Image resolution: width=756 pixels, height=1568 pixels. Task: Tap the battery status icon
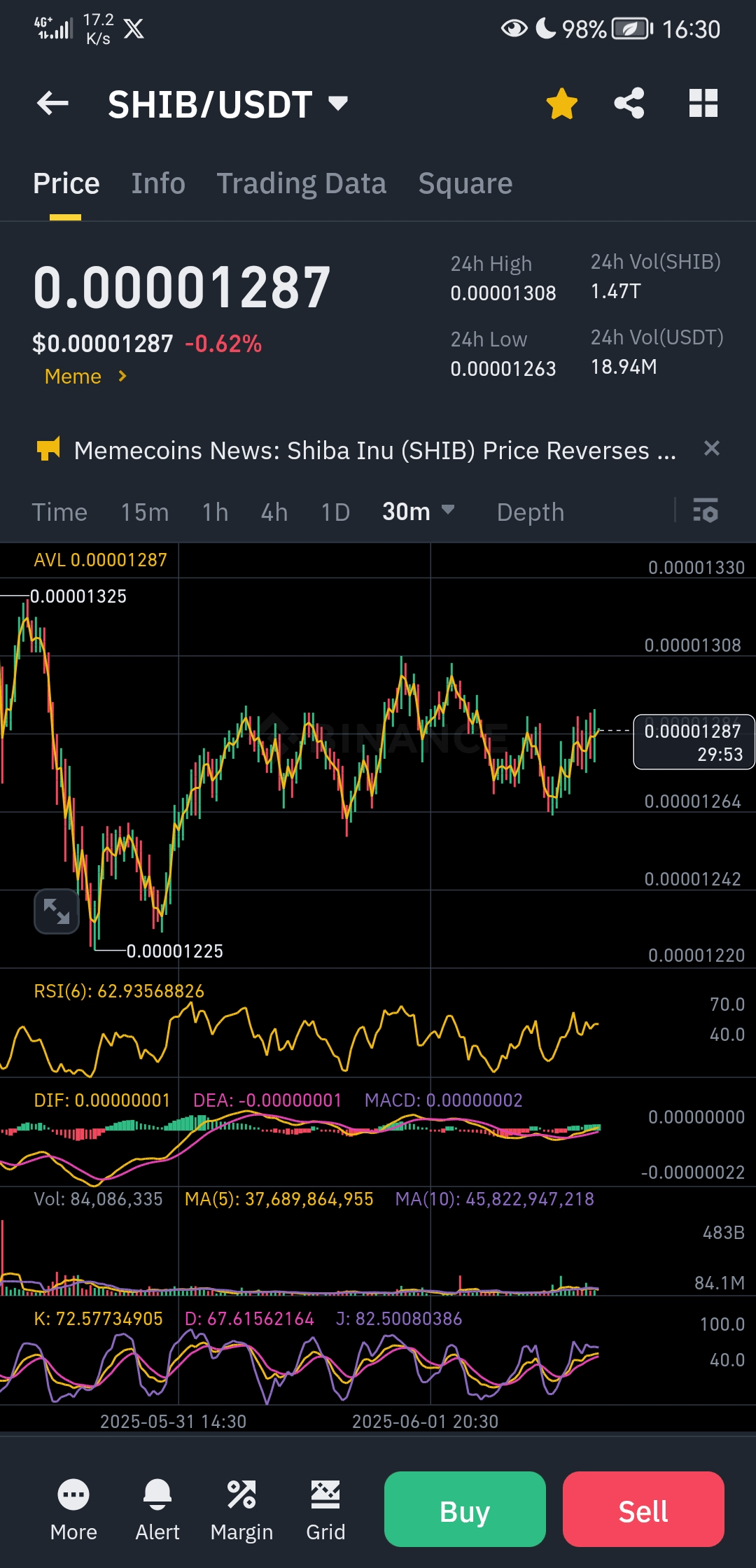pyautogui.click(x=632, y=29)
